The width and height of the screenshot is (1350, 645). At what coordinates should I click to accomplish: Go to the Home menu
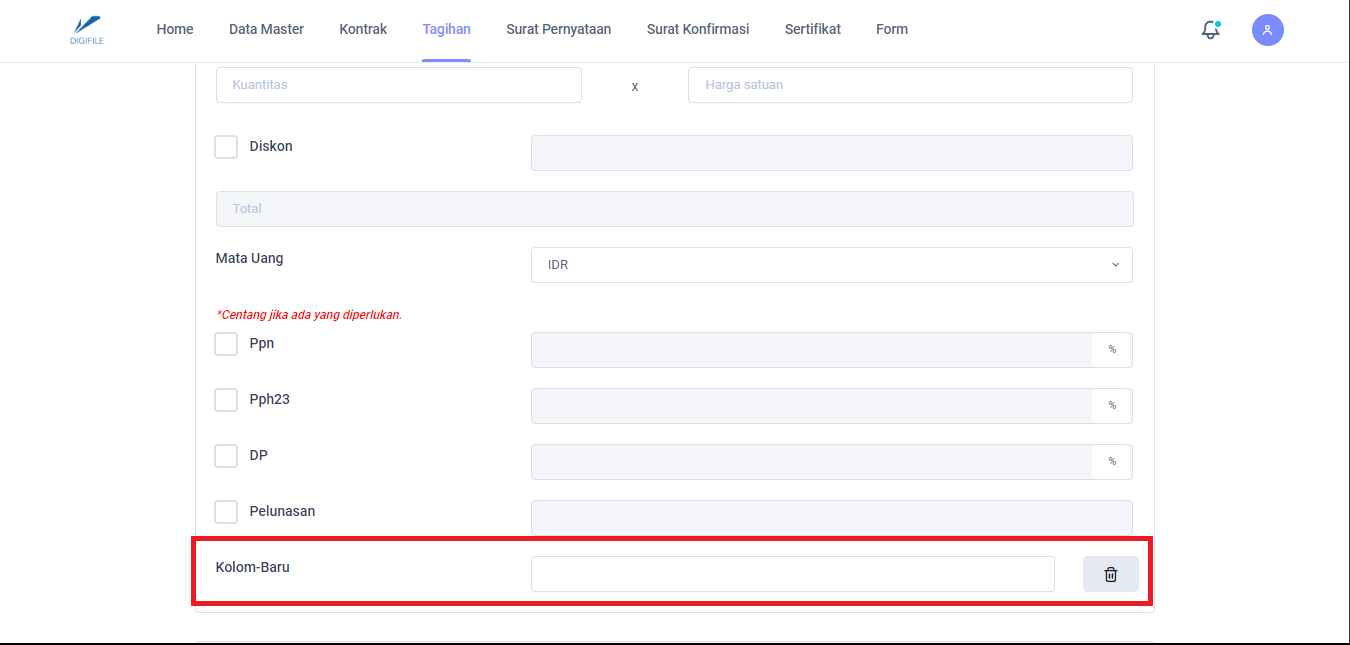tap(175, 29)
